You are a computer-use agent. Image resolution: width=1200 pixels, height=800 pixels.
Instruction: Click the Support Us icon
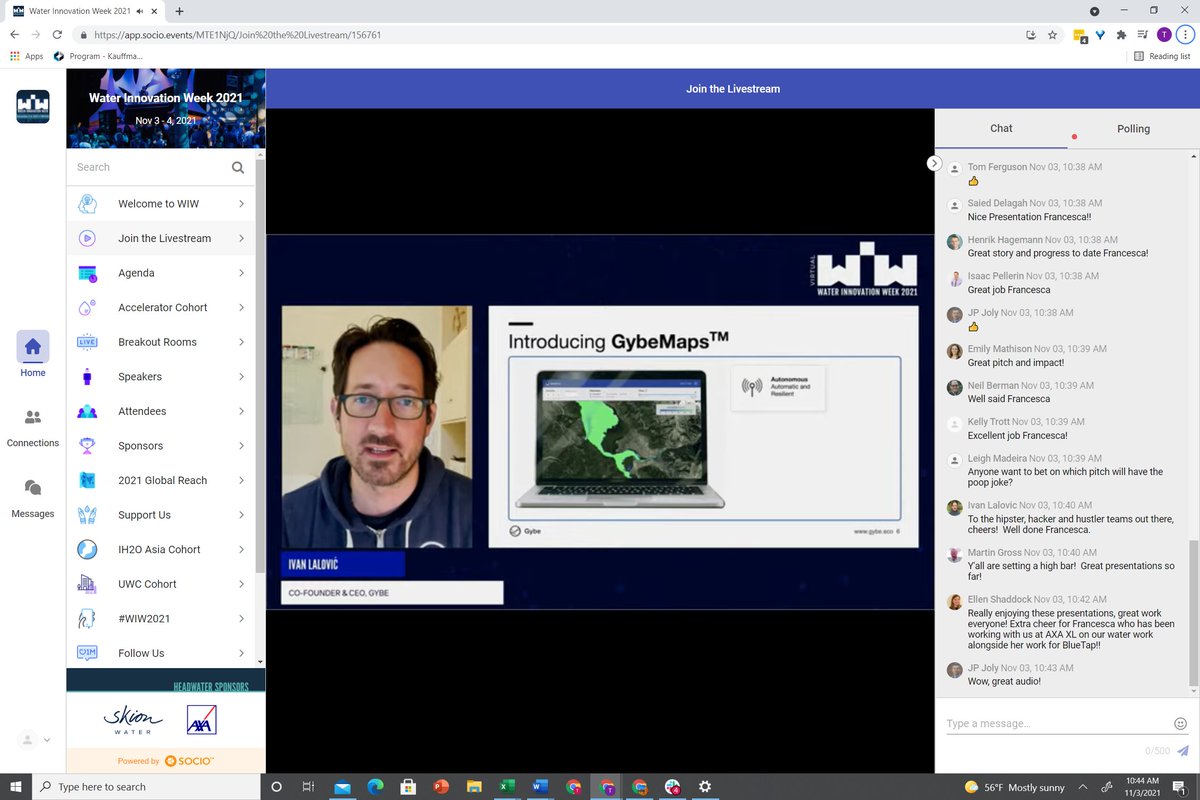point(87,515)
